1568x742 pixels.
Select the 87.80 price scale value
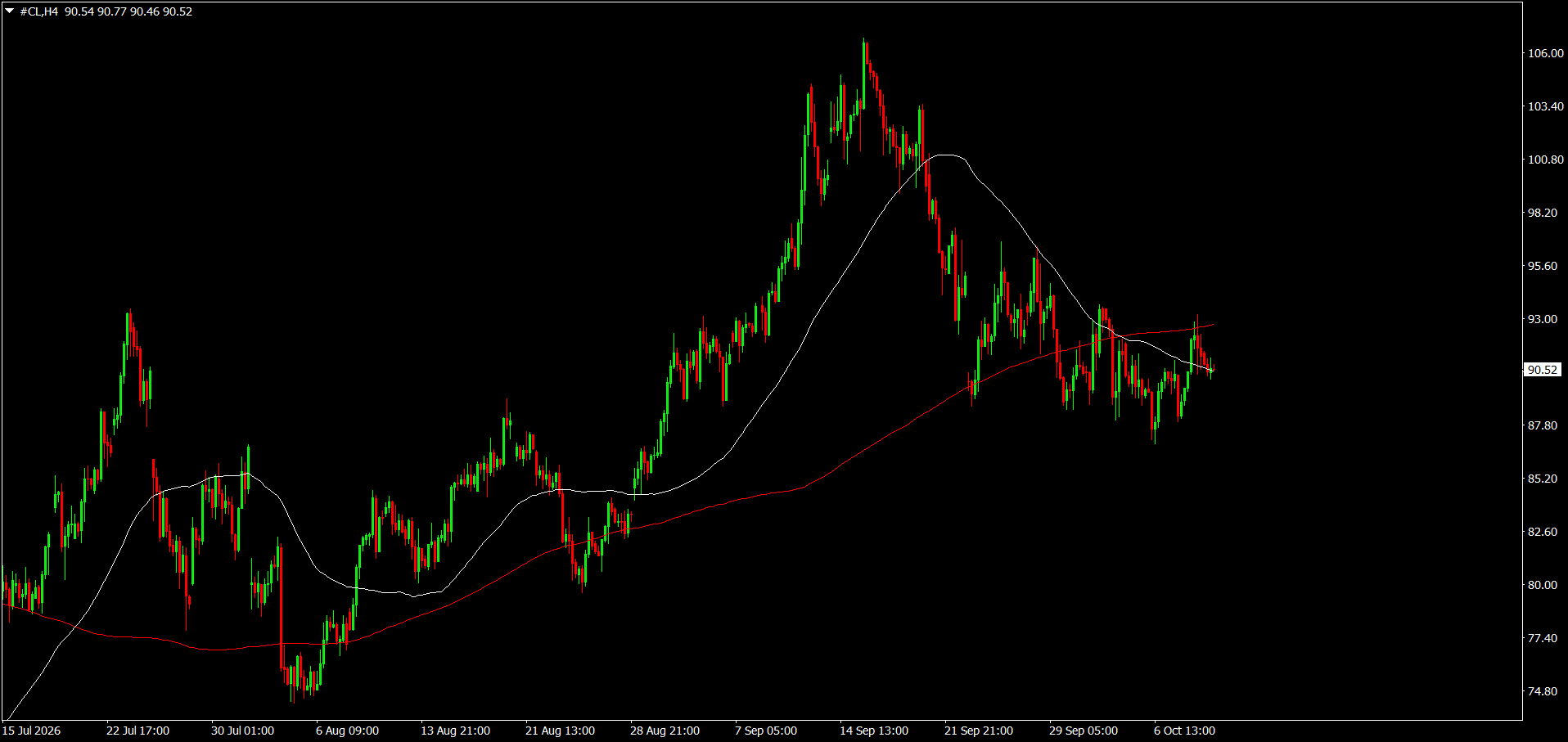[x=1543, y=425]
